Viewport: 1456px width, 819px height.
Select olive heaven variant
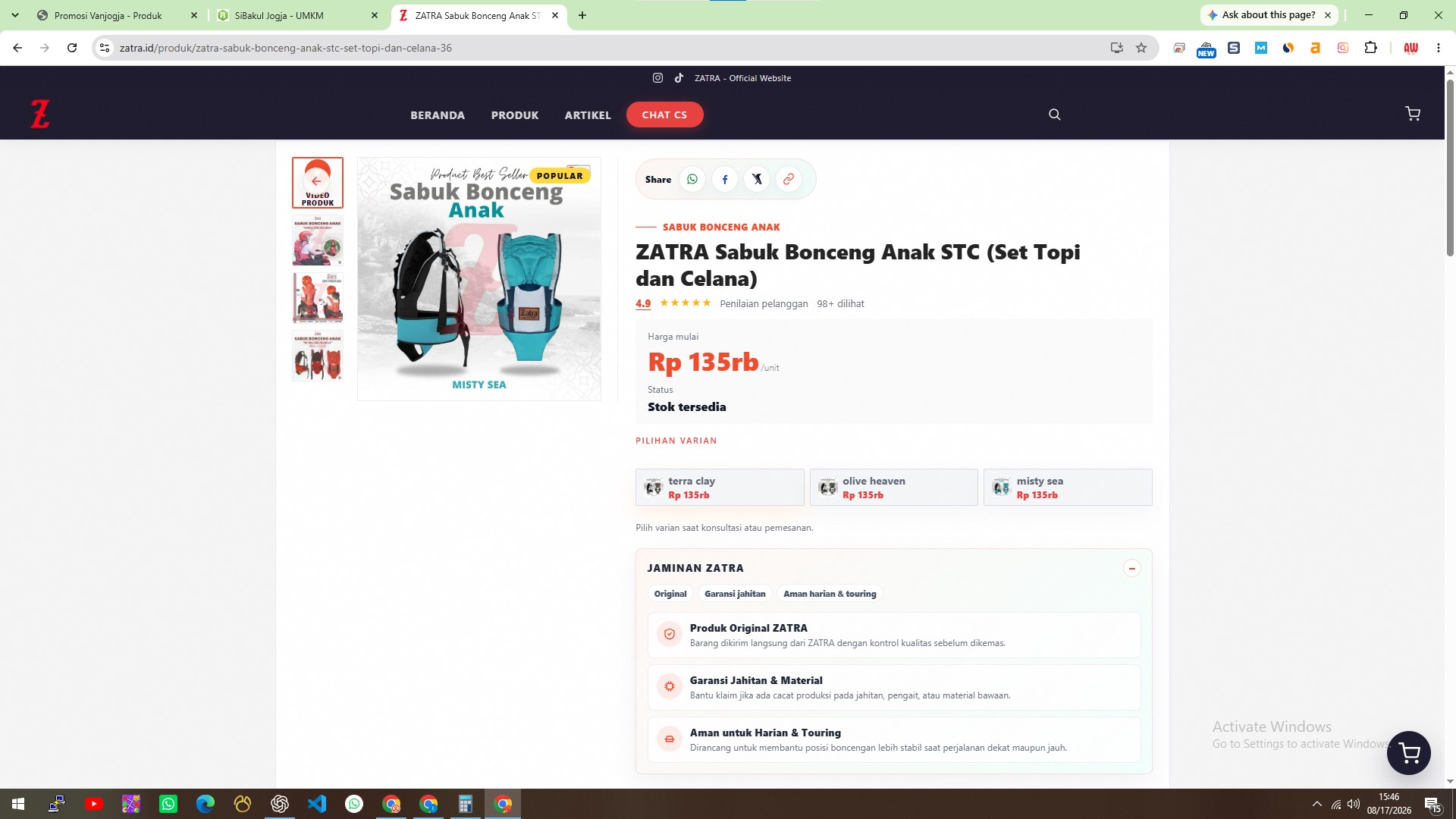pos(893,488)
